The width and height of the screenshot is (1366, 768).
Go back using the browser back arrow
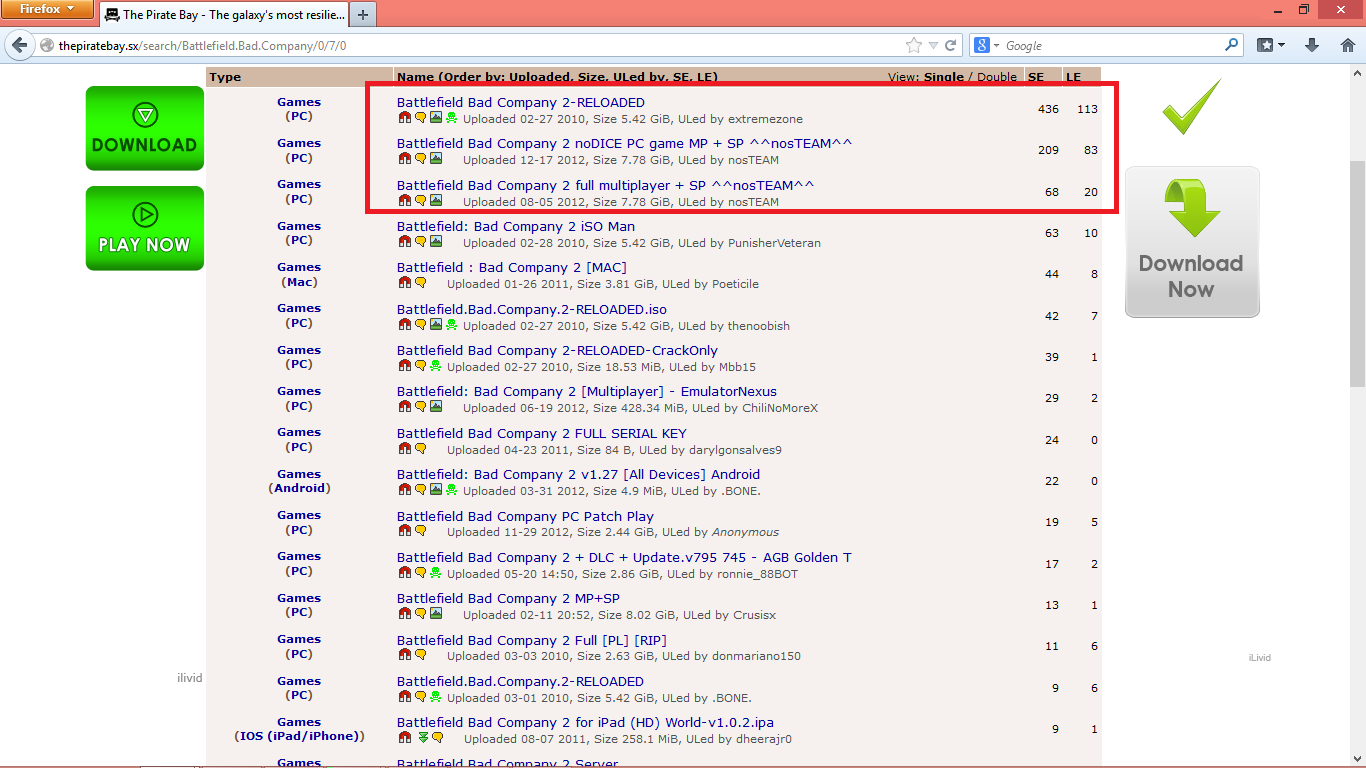pos(19,46)
